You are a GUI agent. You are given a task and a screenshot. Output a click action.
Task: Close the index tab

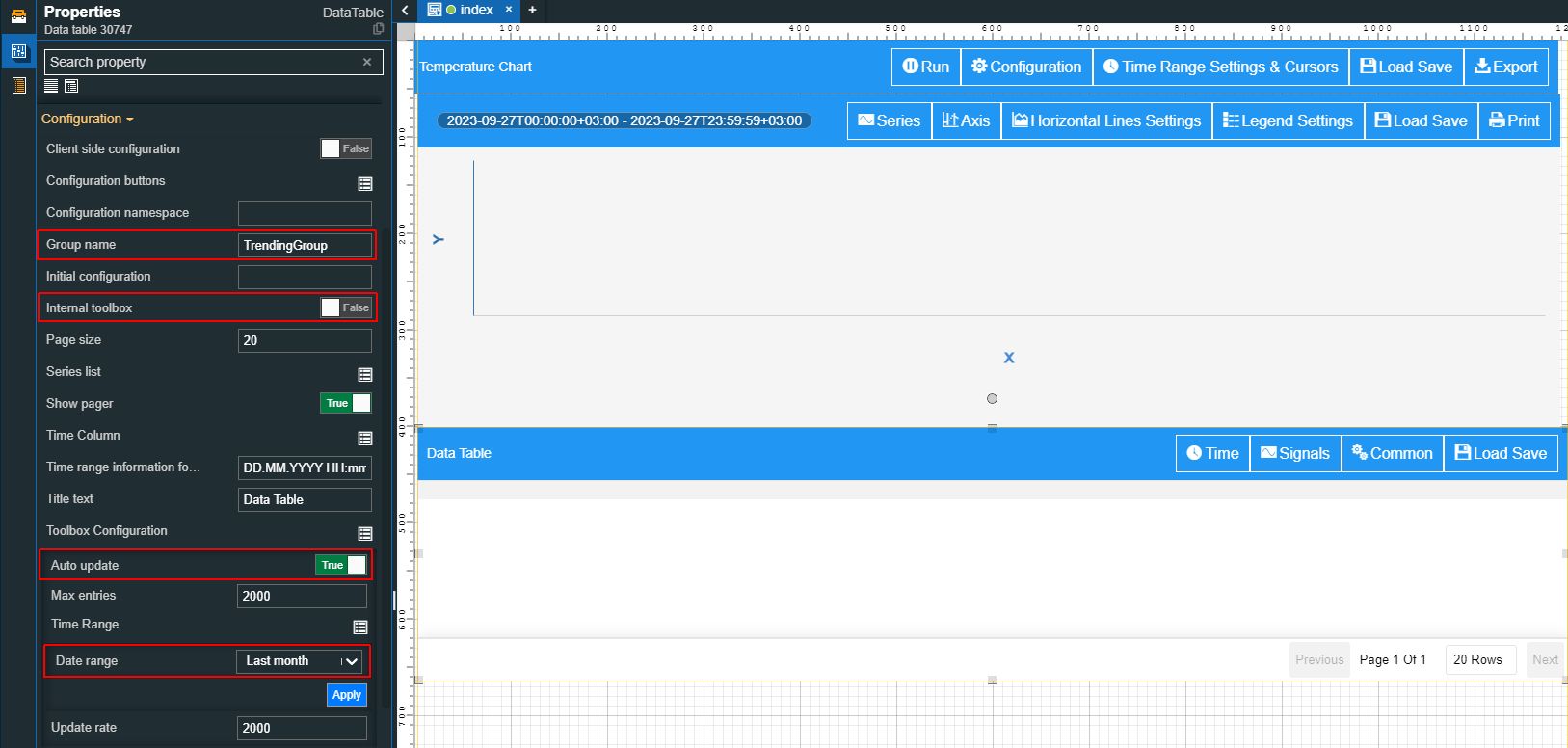click(x=509, y=10)
